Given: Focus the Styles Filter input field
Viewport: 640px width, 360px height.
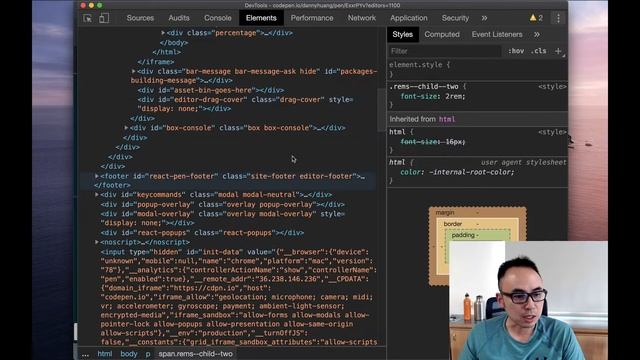Looking at the screenshot, I should (x=444, y=51).
